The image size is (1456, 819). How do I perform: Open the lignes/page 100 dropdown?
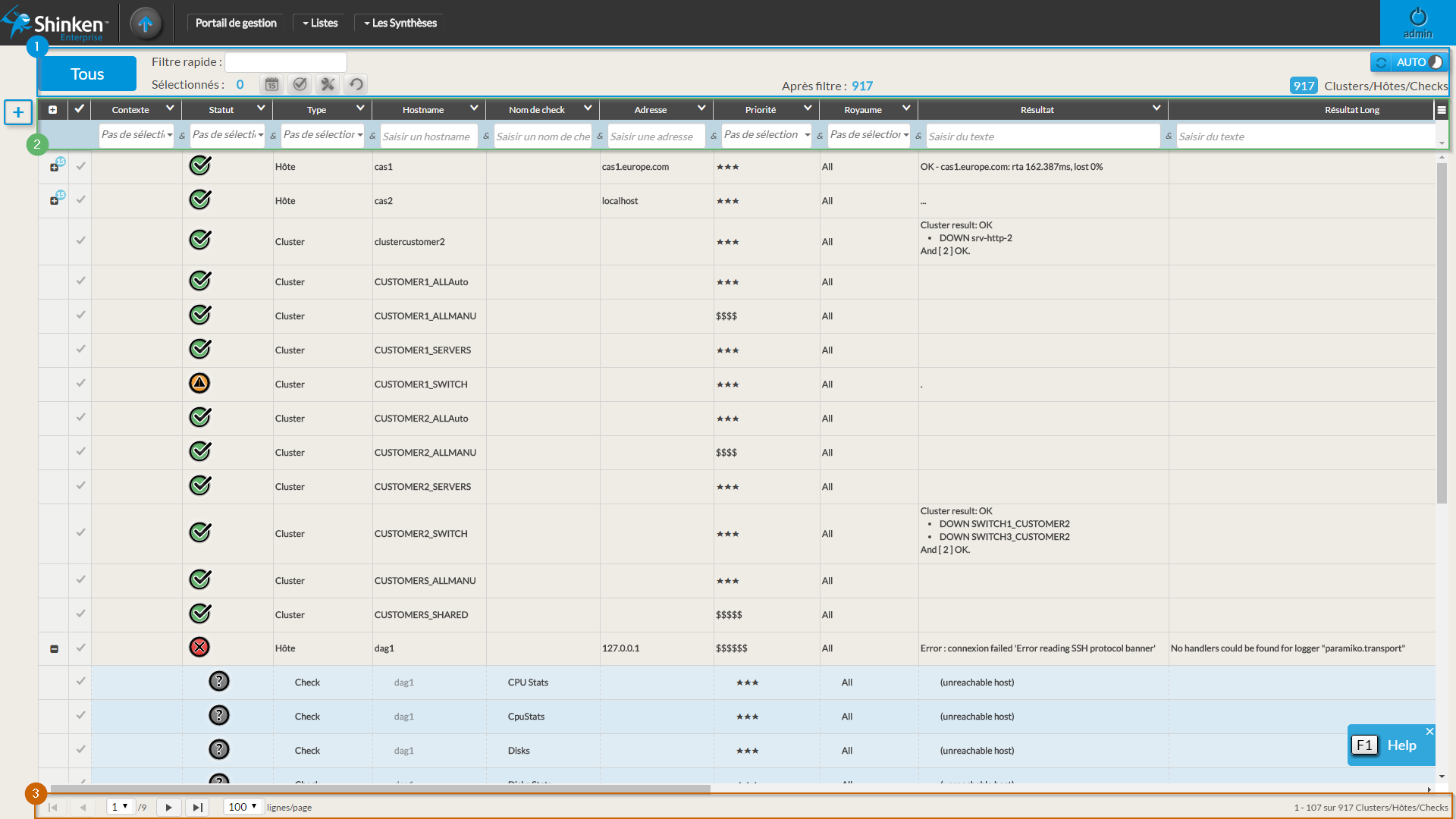pos(243,807)
